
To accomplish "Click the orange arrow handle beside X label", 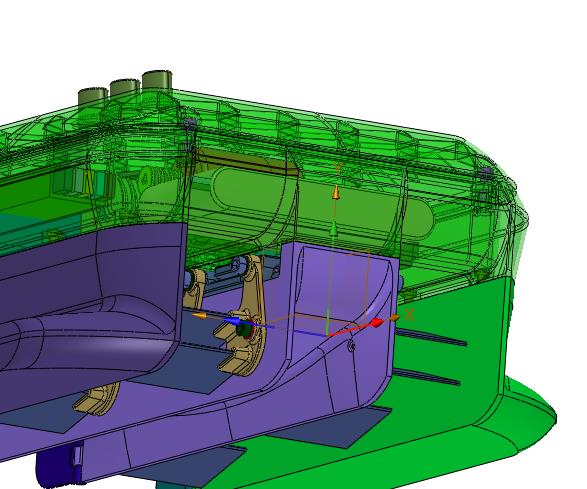I will click(395, 318).
